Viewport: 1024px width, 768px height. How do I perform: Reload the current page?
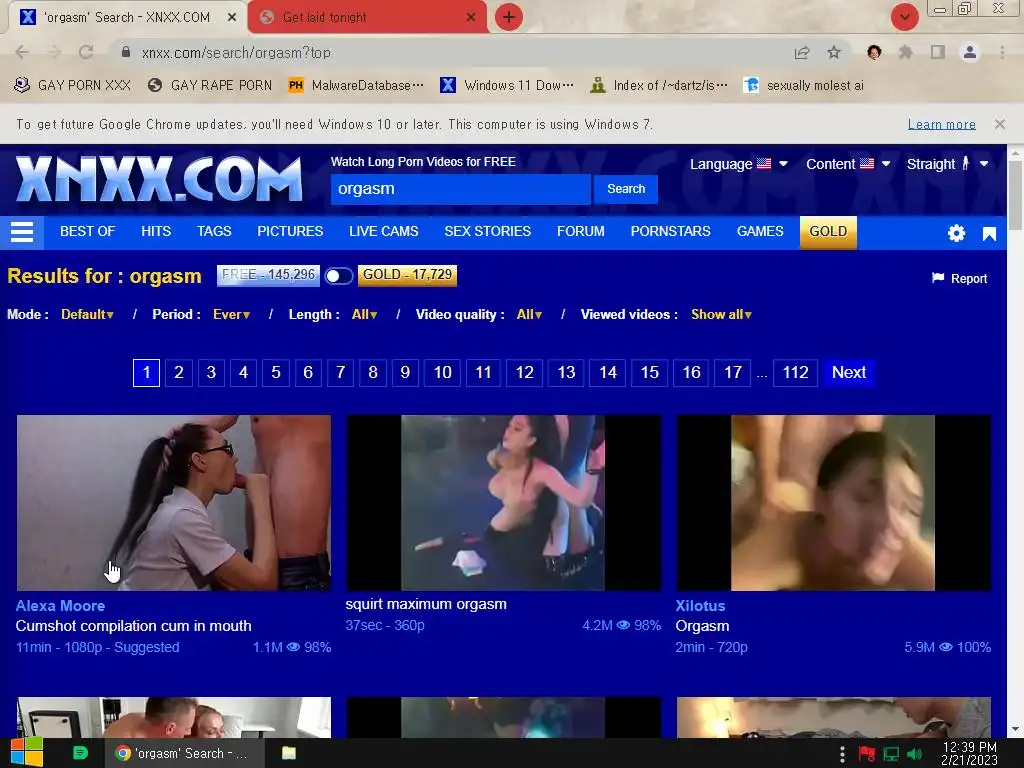point(86,52)
